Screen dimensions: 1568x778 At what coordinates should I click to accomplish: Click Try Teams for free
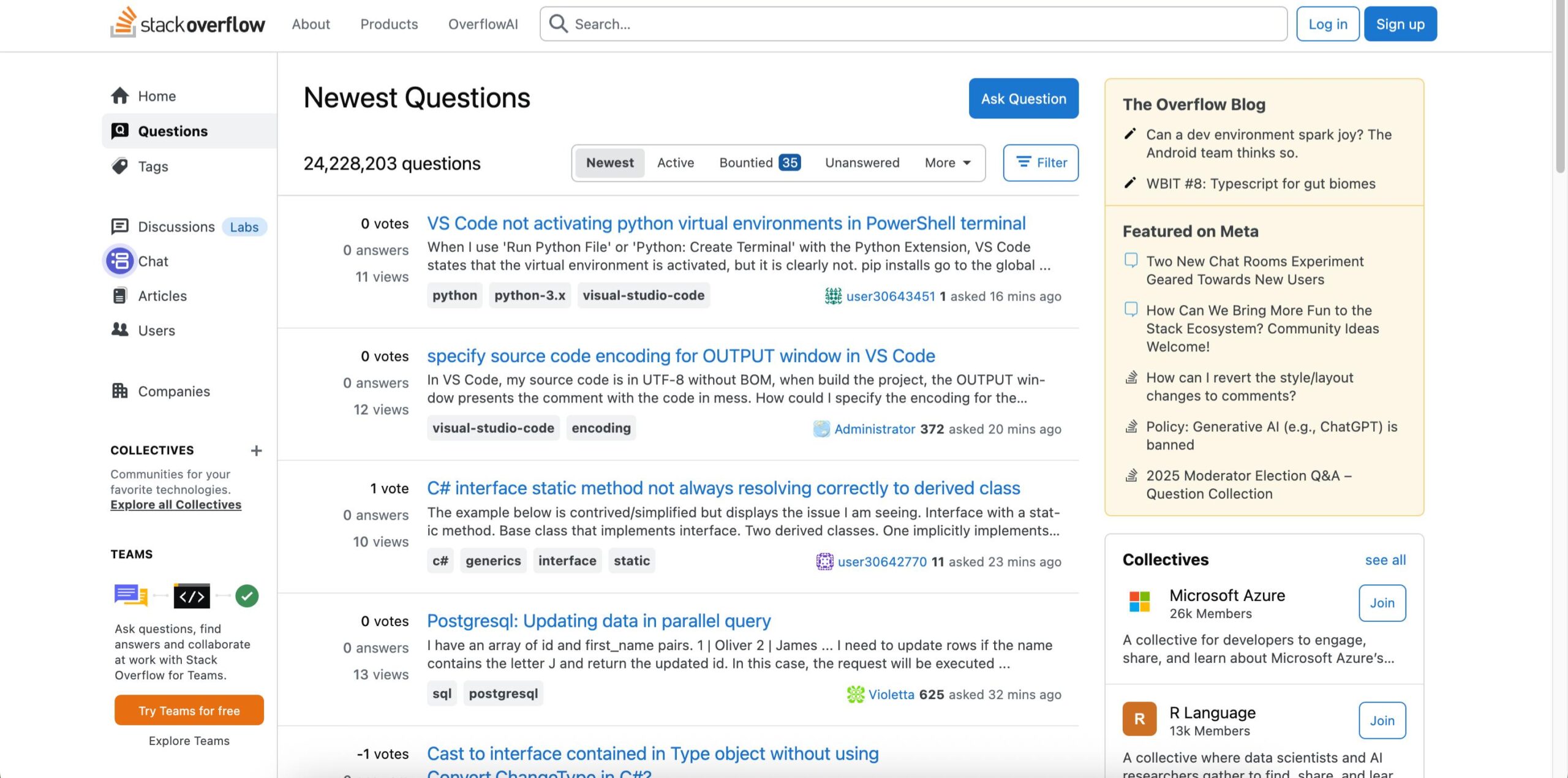tap(189, 710)
